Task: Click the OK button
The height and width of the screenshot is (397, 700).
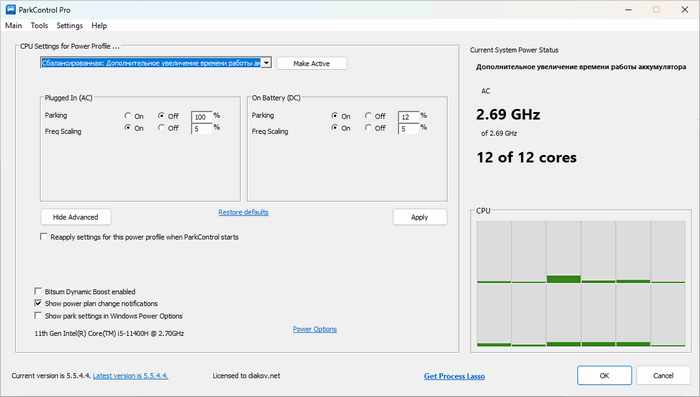Action: pyautogui.click(x=604, y=376)
